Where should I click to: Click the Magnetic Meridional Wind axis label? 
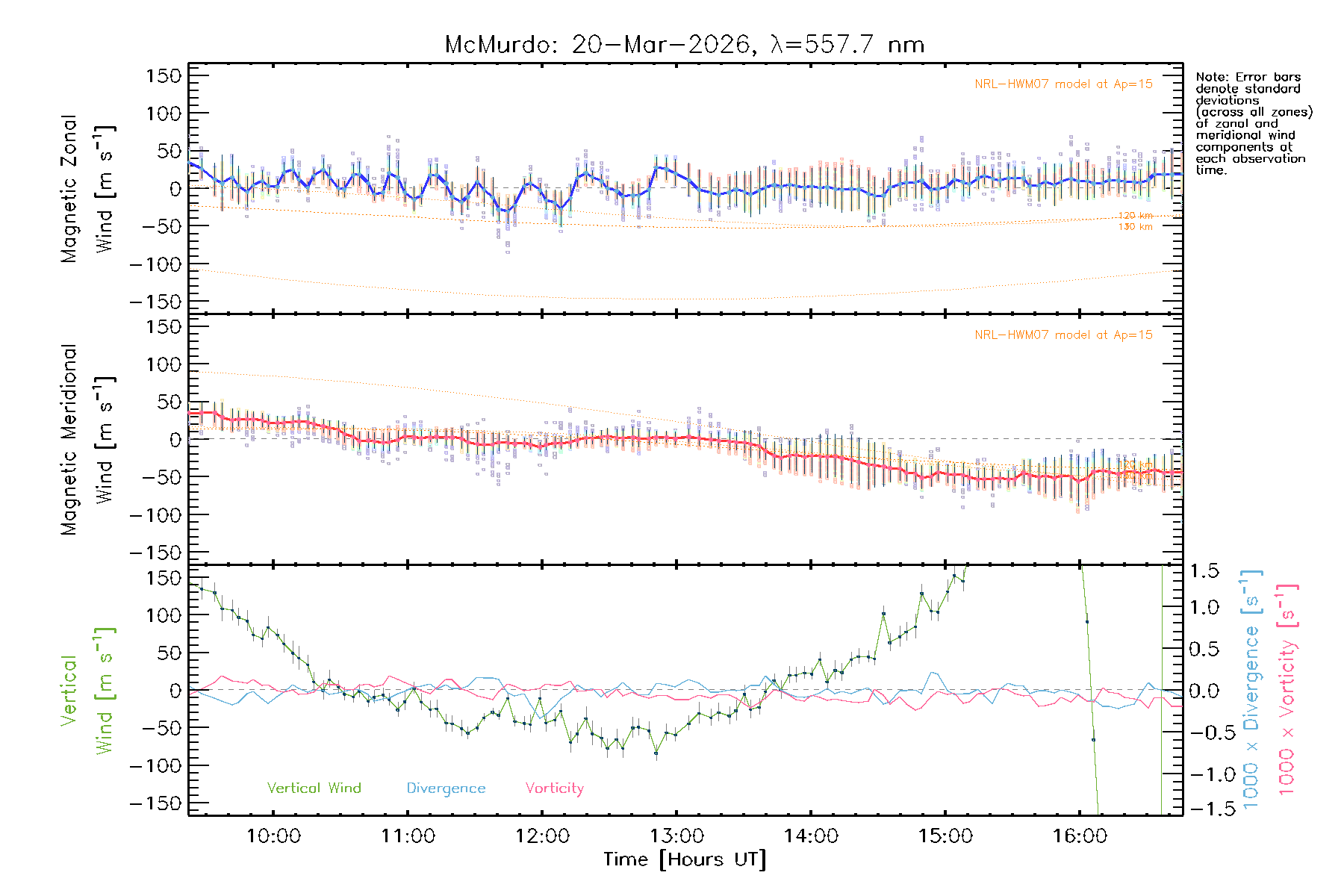click(x=87, y=439)
